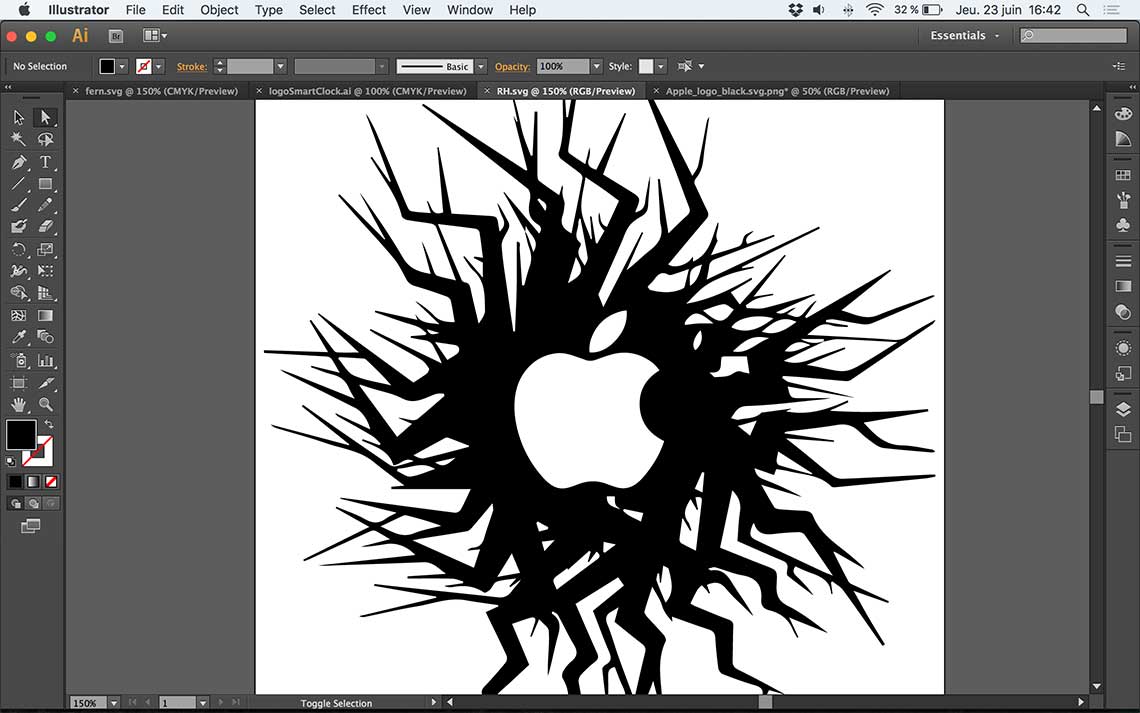Viewport: 1140px width, 713px height.
Task: Select the Rotate tool
Action: (x=19, y=249)
